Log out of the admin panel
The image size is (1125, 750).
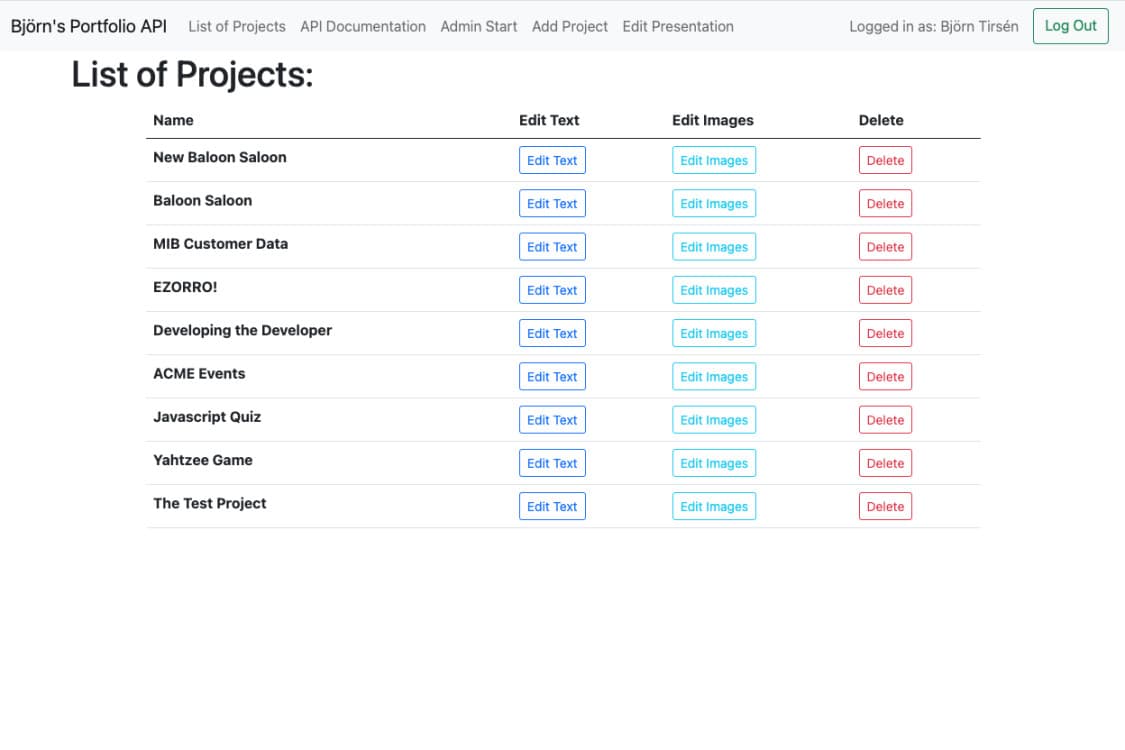click(1070, 26)
